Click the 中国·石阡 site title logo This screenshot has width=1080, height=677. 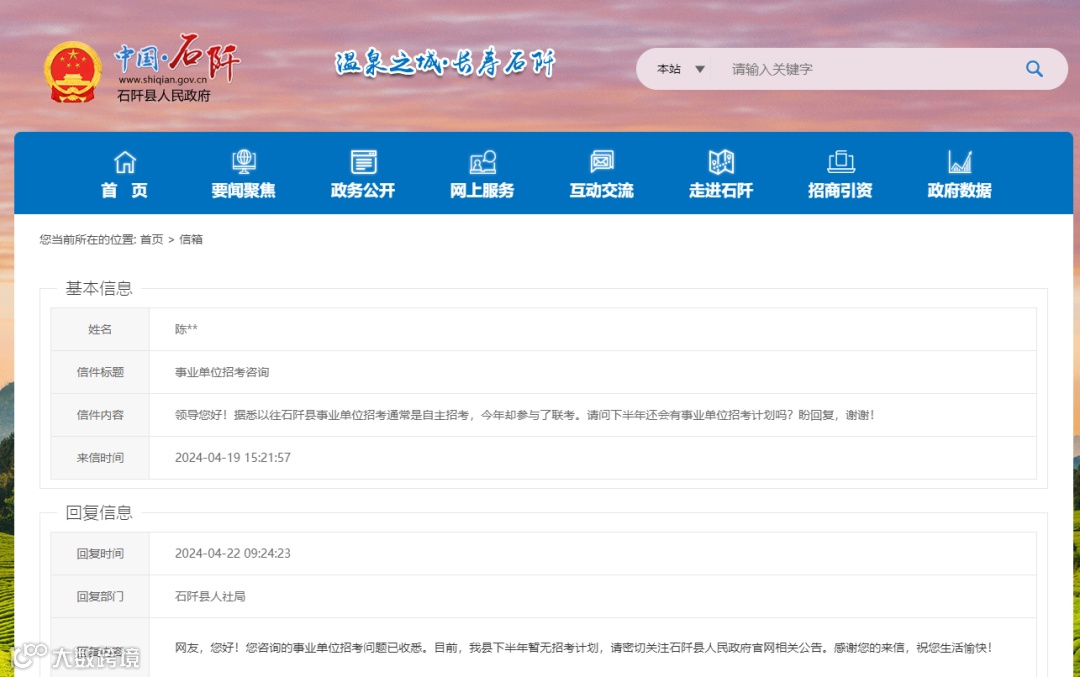click(177, 56)
